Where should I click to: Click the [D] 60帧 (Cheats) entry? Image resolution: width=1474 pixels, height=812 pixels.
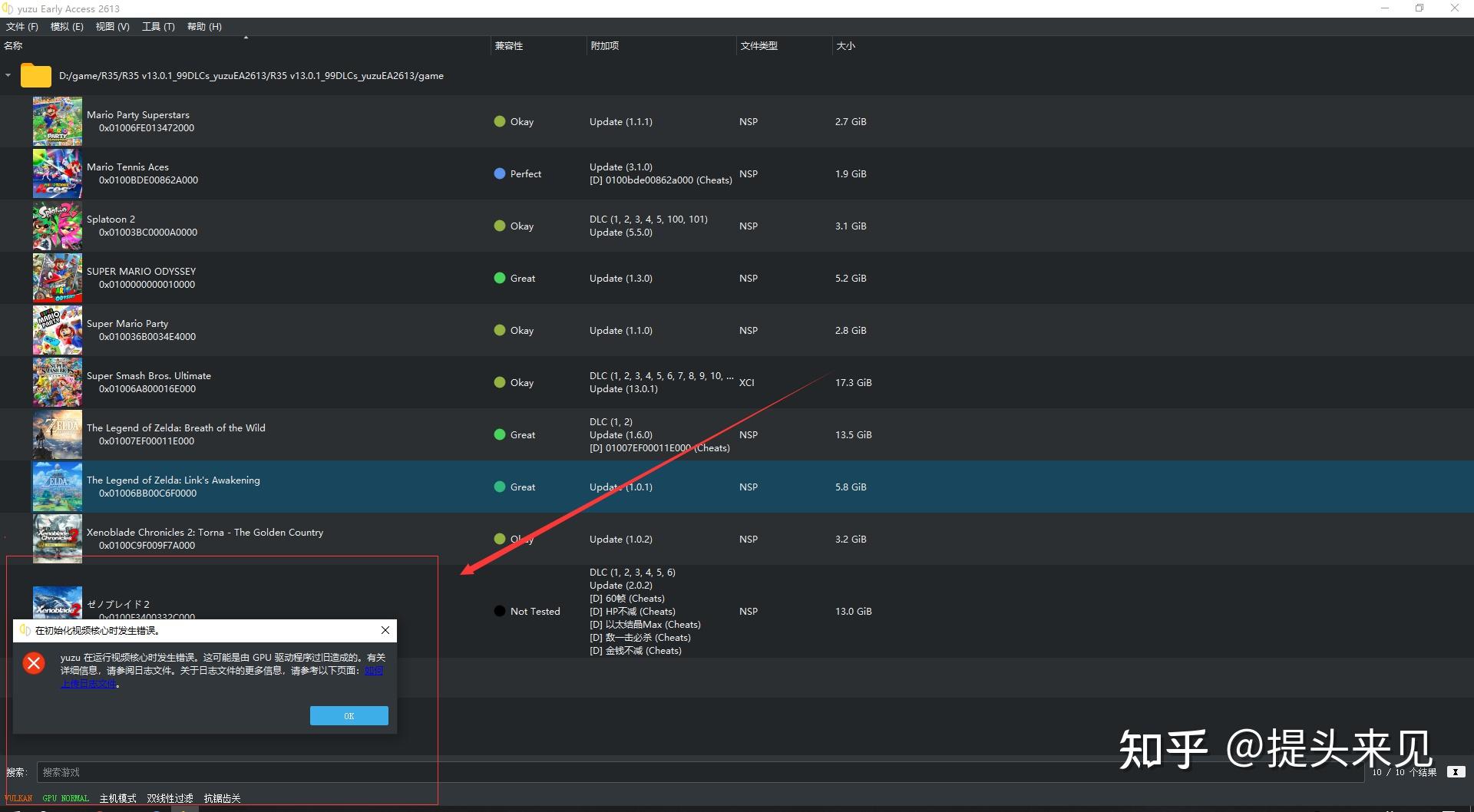click(627, 598)
